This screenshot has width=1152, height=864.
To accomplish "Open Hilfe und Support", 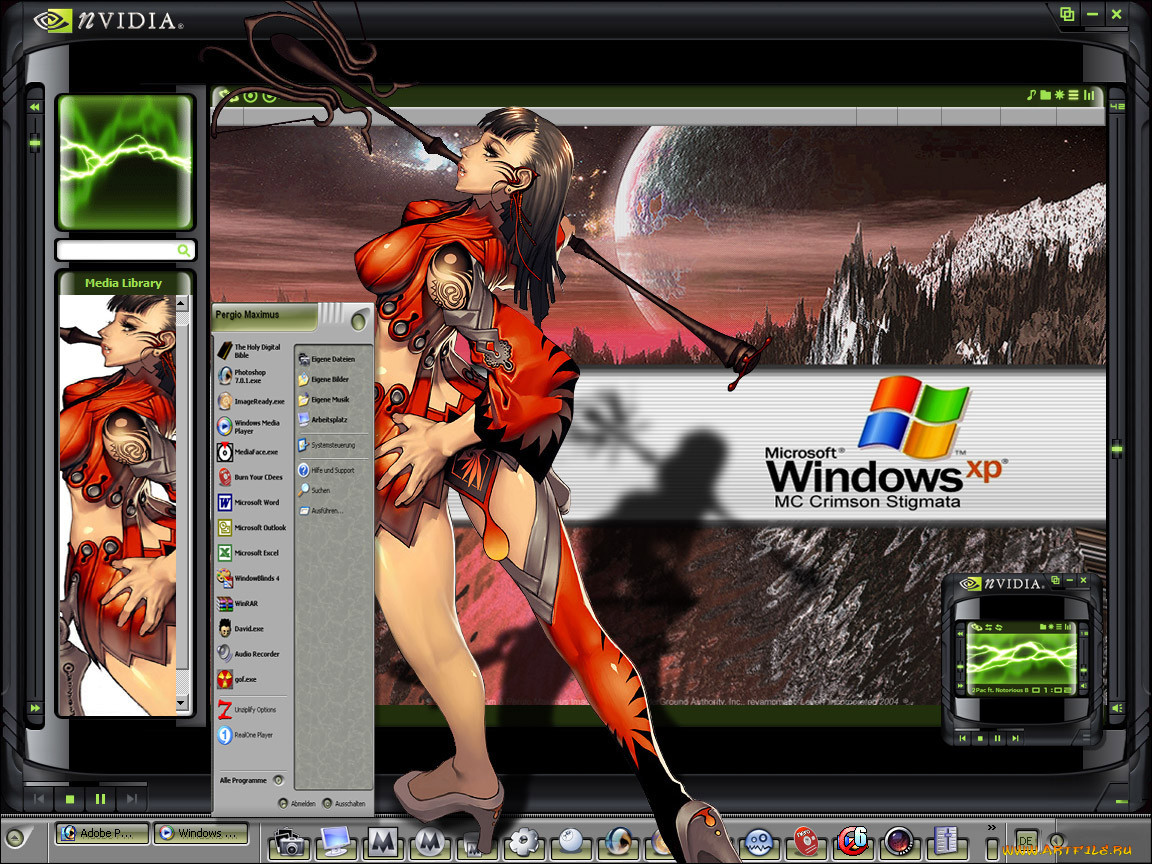I will tap(327, 470).
